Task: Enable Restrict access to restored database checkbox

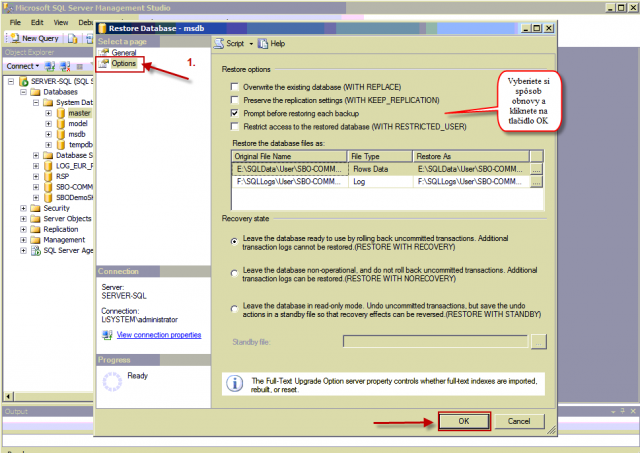Action: tap(235, 127)
